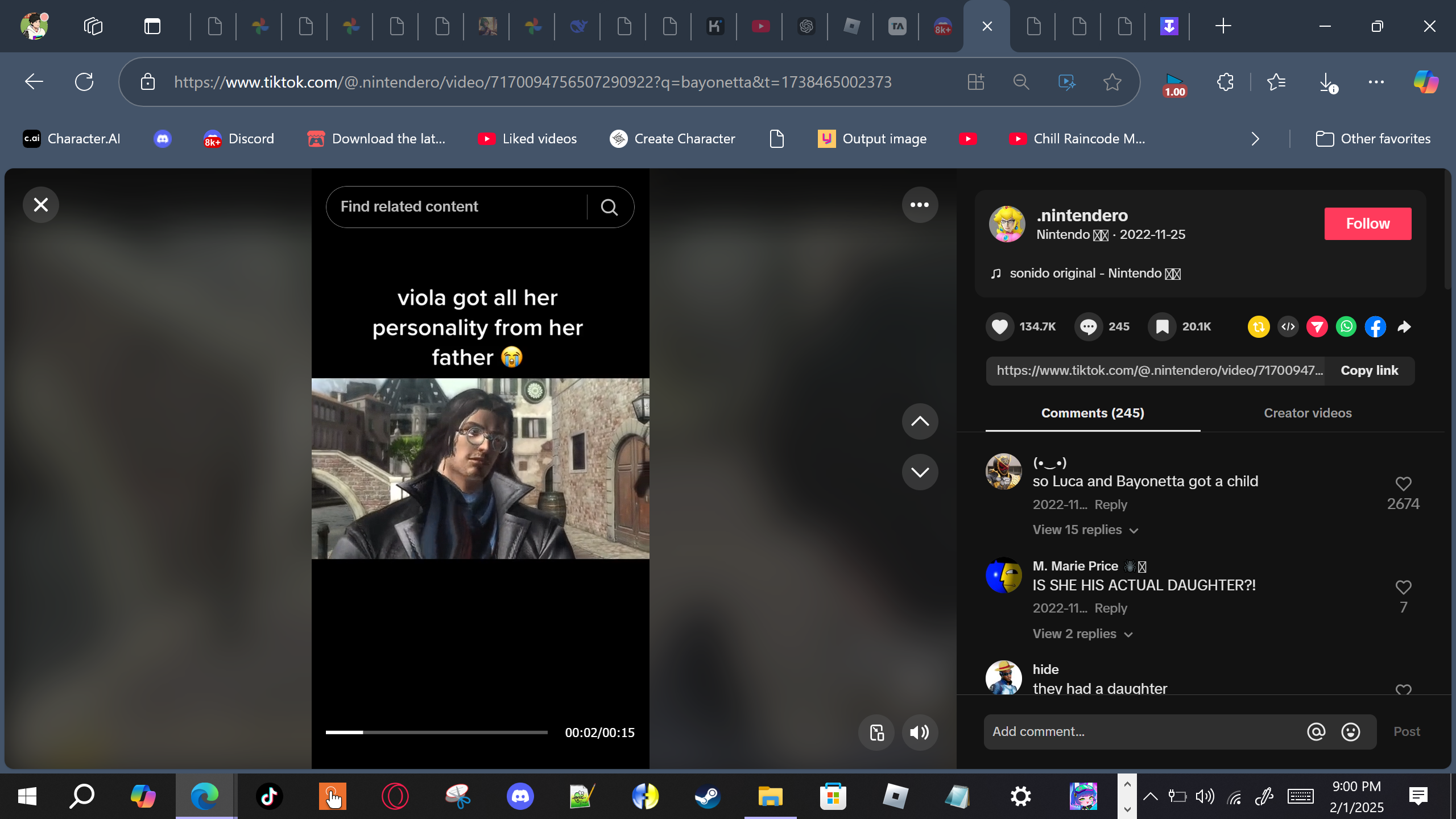Like the video with heart icon

[999, 326]
